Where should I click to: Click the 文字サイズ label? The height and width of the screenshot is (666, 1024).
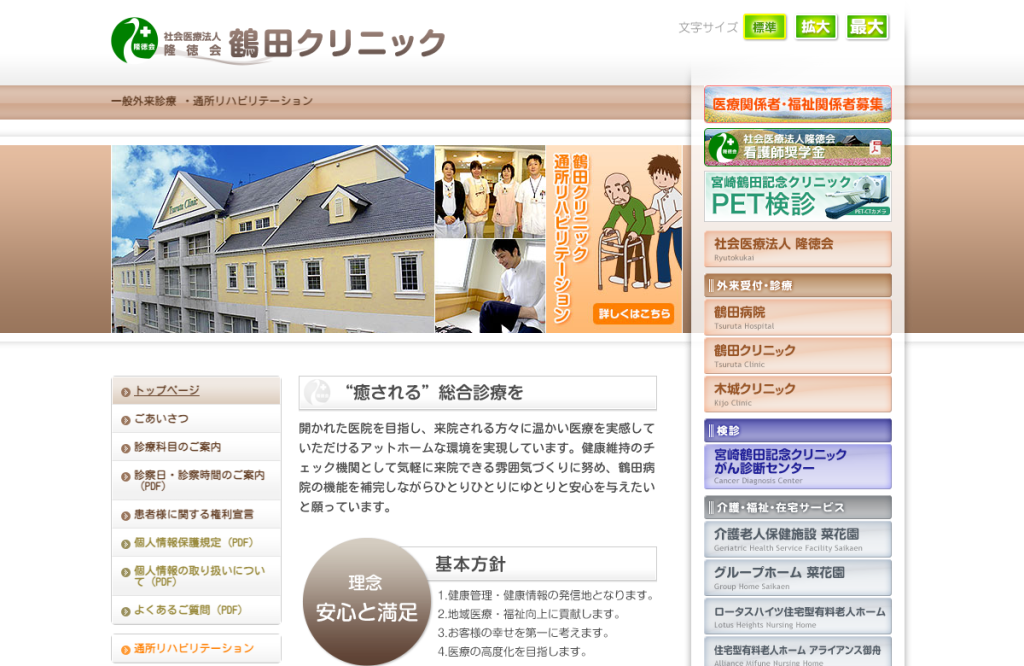click(708, 27)
